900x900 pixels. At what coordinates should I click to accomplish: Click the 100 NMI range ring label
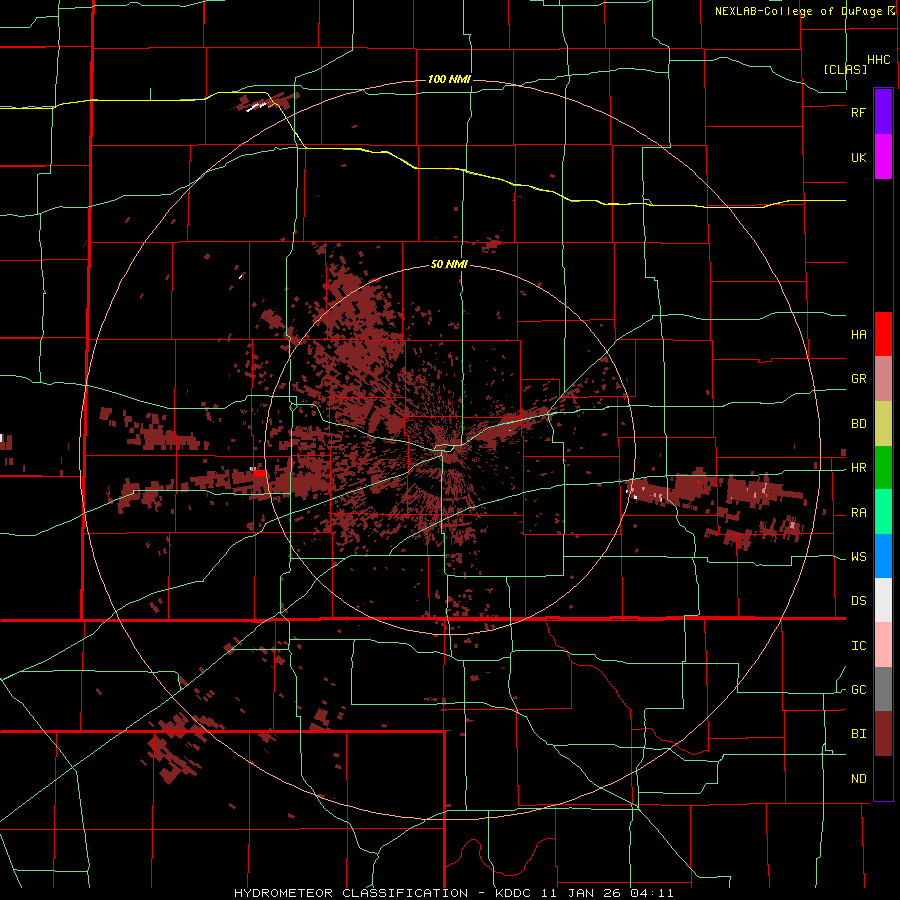coord(449,79)
